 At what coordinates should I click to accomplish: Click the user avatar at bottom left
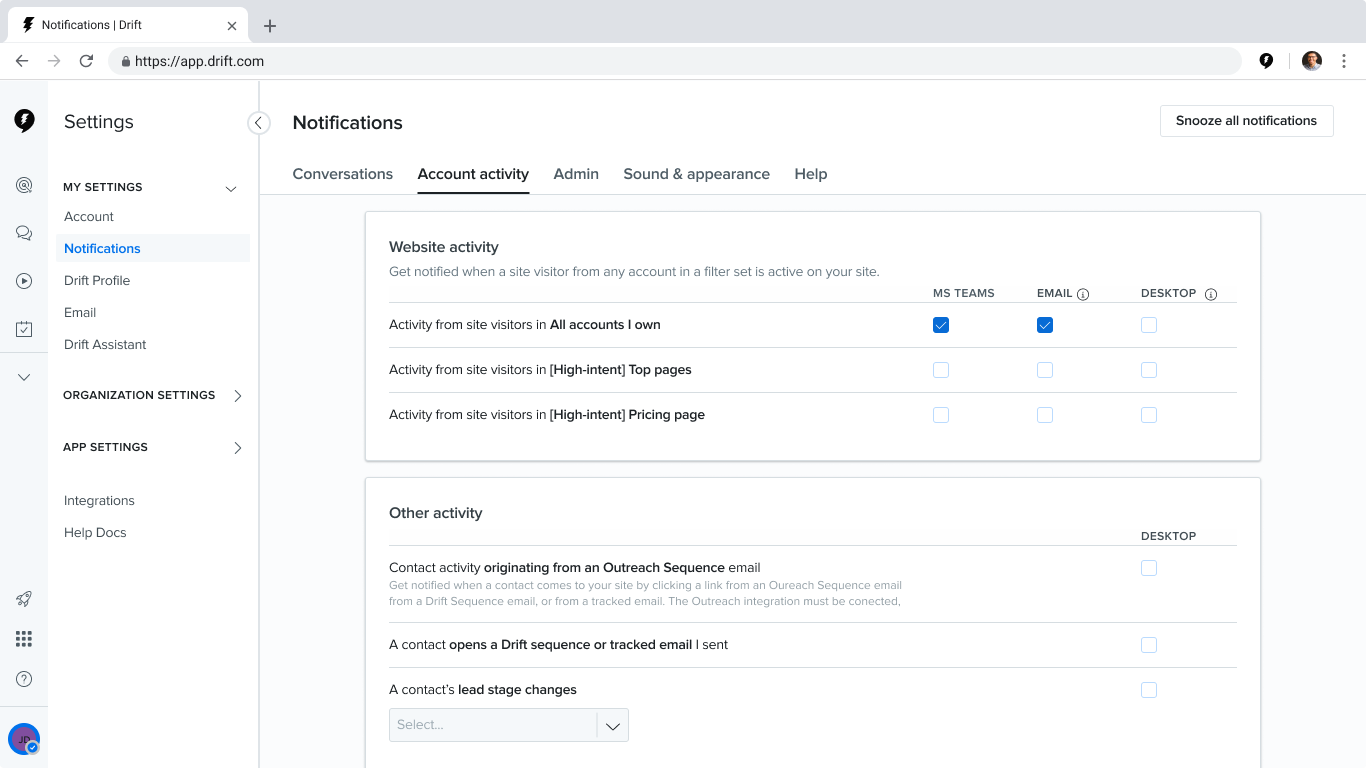(24, 739)
